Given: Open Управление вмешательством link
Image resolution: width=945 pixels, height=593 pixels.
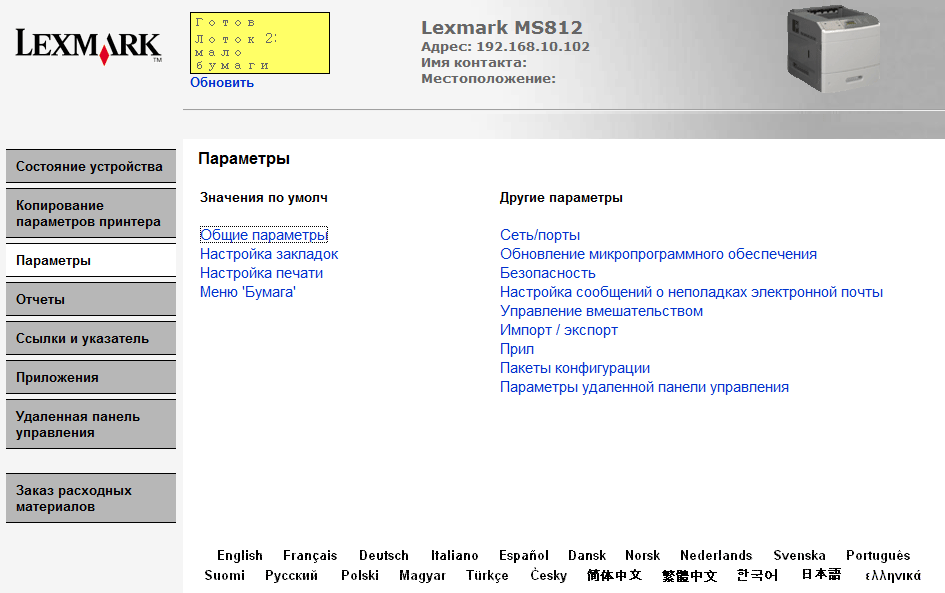Looking at the screenshot, I should [x=601, y=311].
